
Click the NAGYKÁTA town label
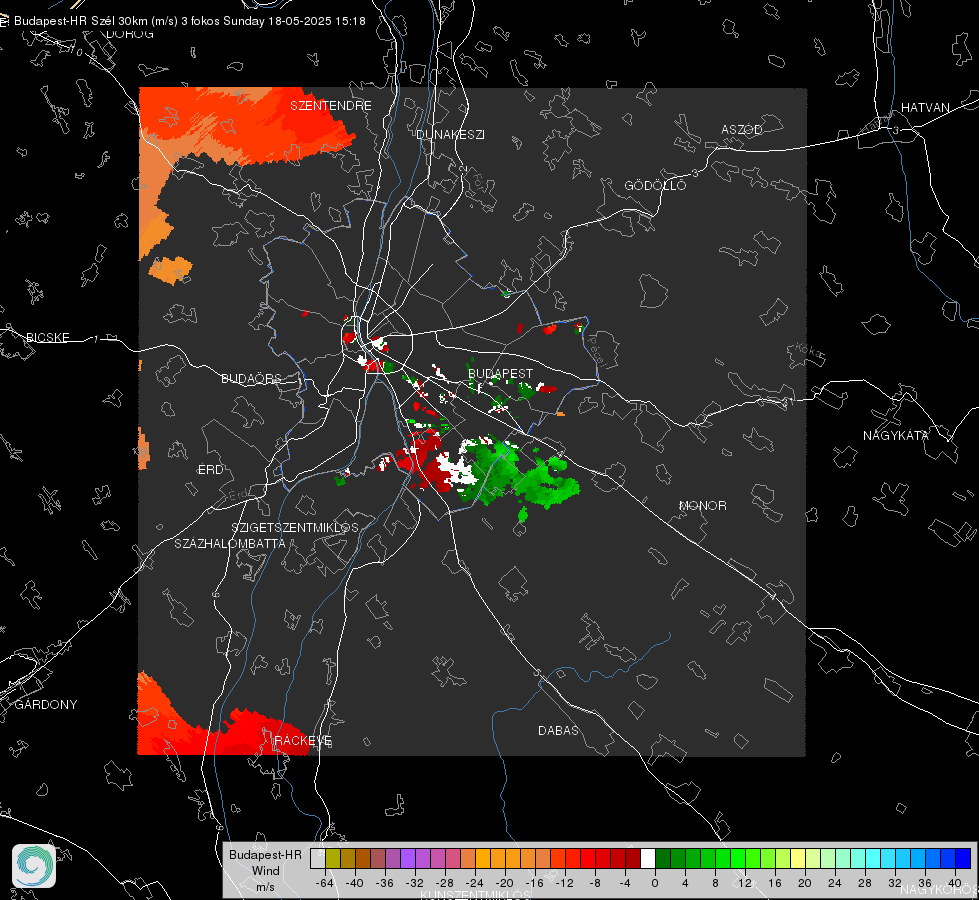coord(896,435)
